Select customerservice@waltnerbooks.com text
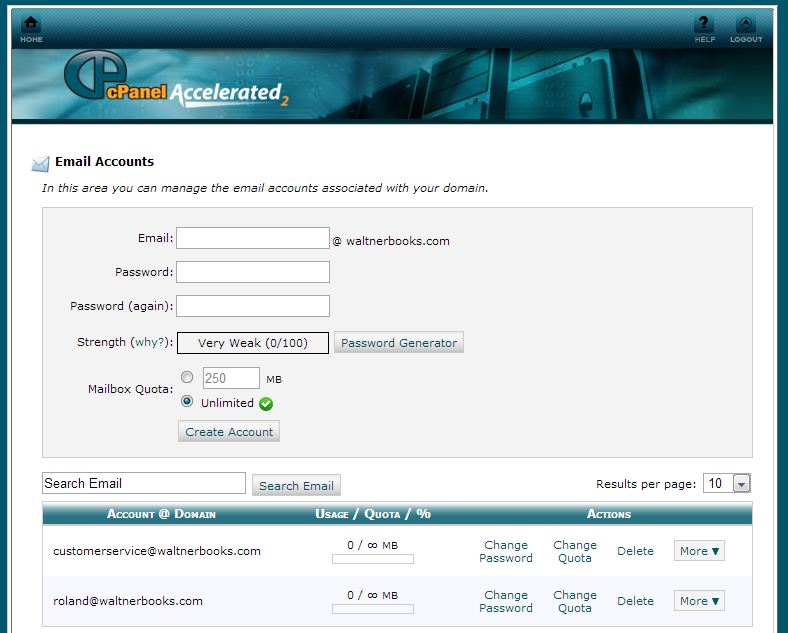The height and width of the screenshot is (633, 788). pyautogui.click(x=157, y=551)
